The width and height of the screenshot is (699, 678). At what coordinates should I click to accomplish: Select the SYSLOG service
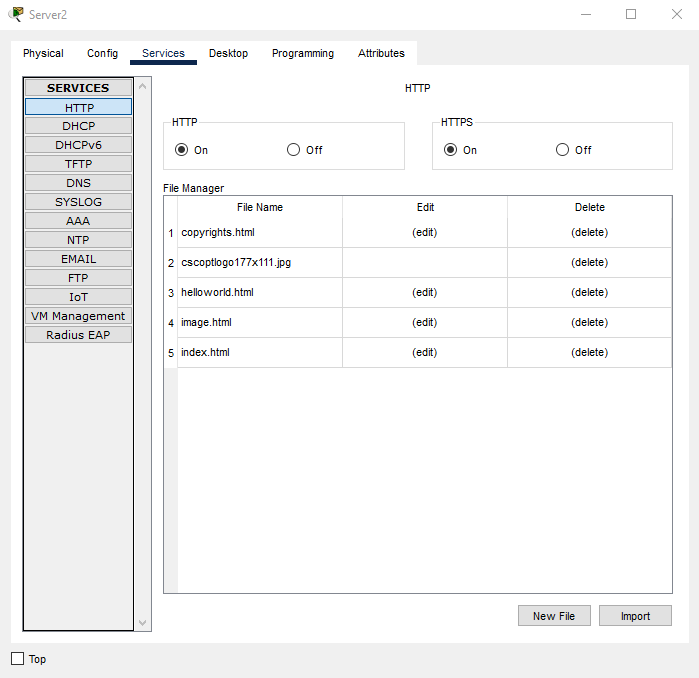click(x=78, y=202)
